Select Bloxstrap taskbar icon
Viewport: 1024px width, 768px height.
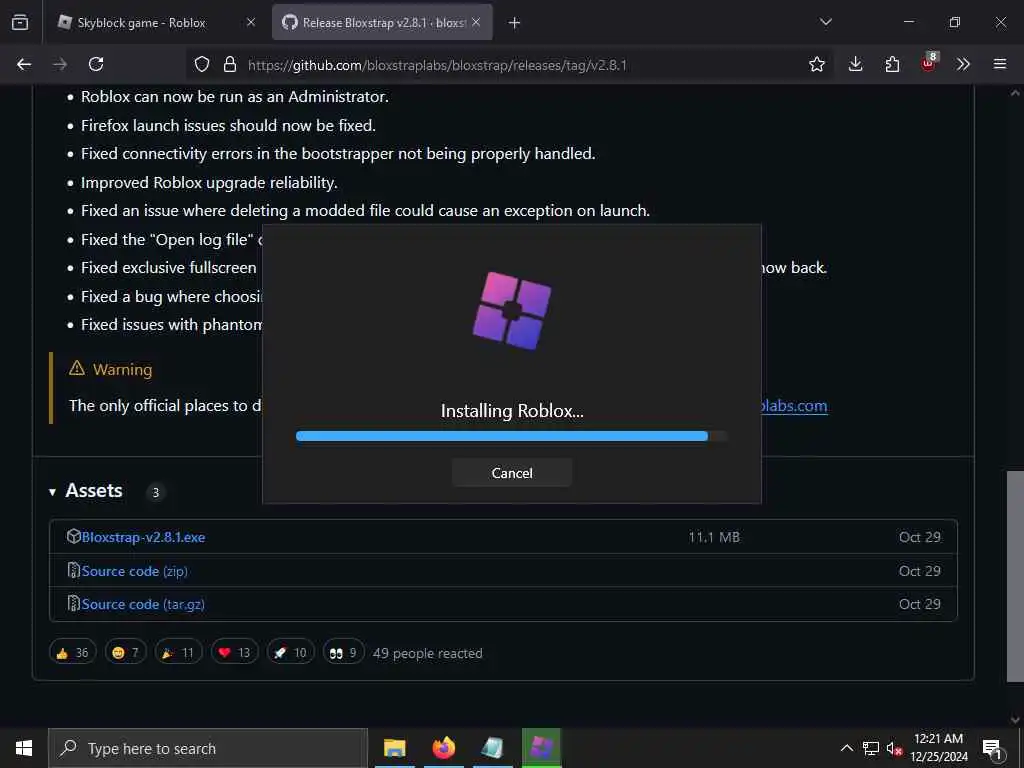point(541,748)
